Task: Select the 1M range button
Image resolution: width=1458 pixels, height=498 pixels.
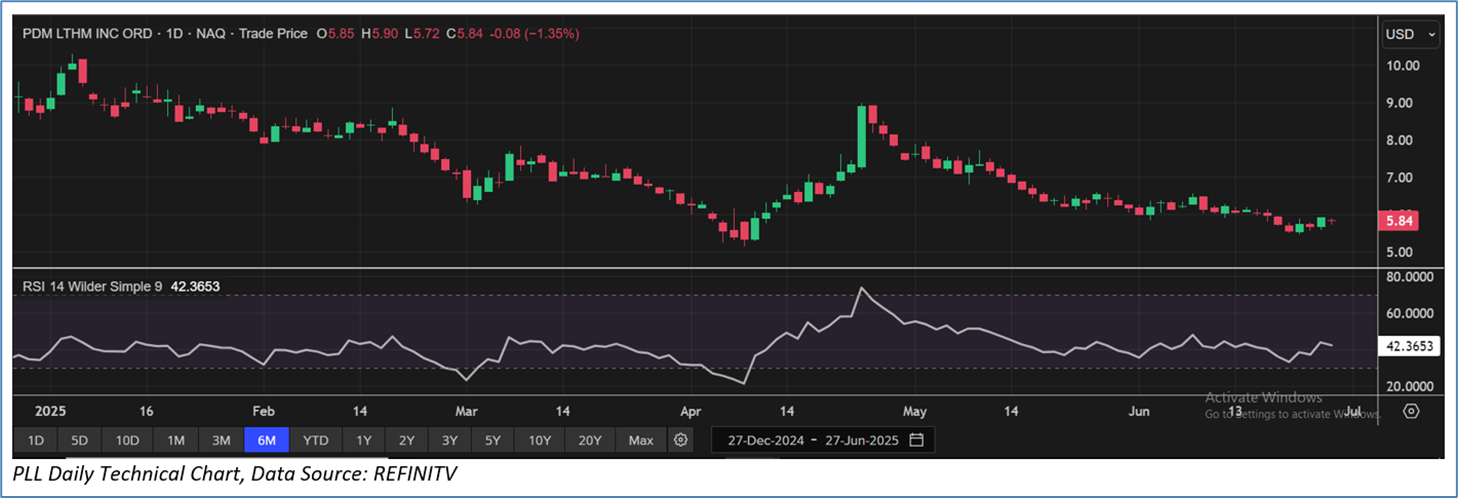Action: point(175,440)
